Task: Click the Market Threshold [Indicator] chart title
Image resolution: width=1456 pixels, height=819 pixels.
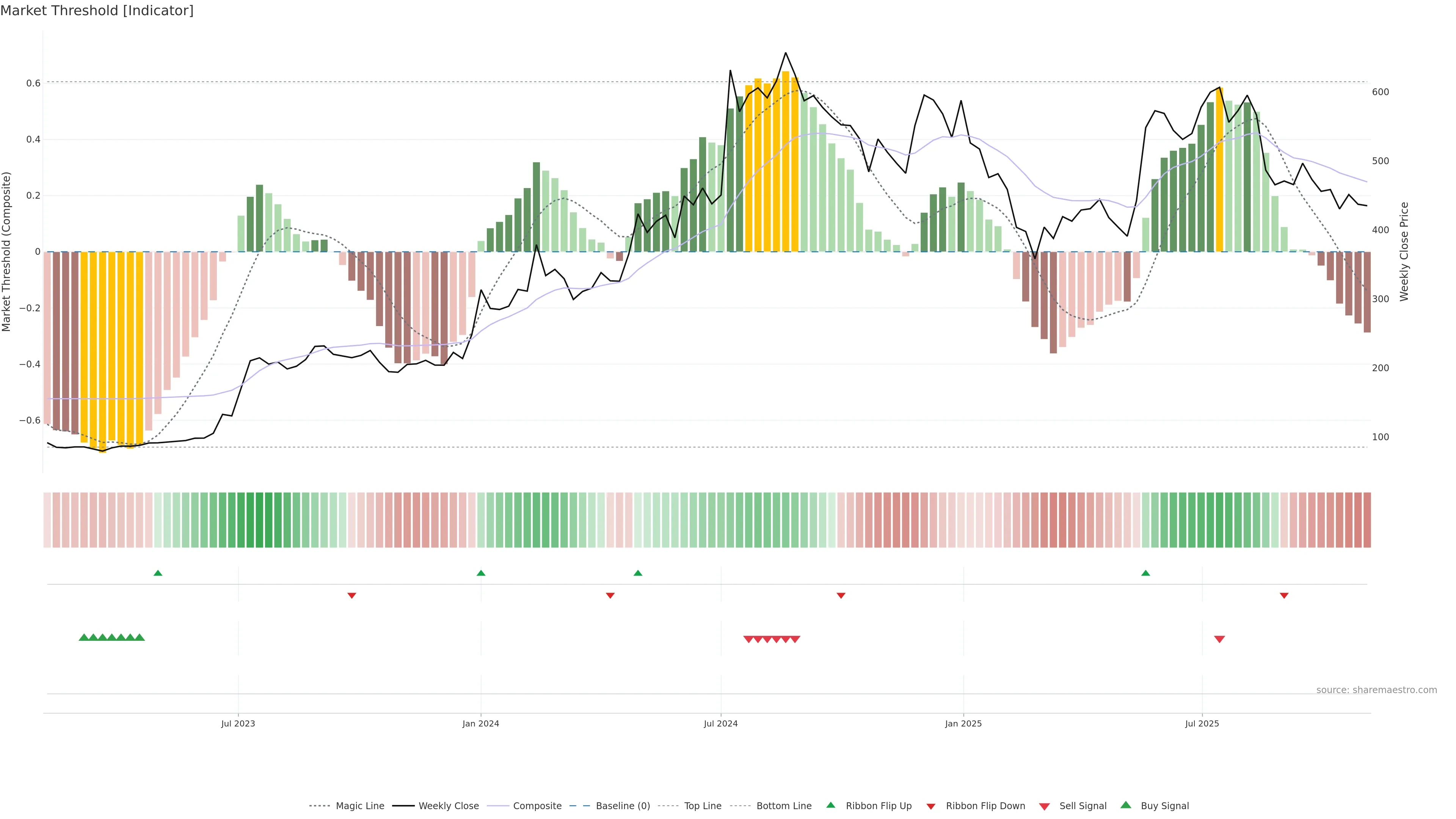Action: pos(97,11)
